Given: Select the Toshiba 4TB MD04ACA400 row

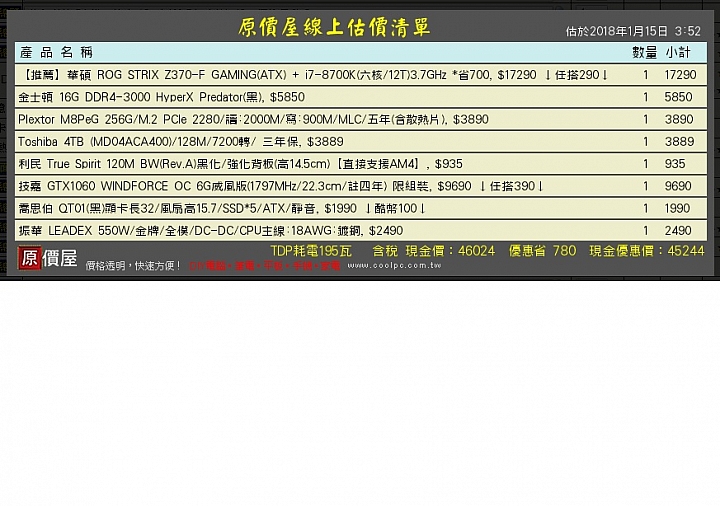Looking at the screenshot, I should coord(361,141).
